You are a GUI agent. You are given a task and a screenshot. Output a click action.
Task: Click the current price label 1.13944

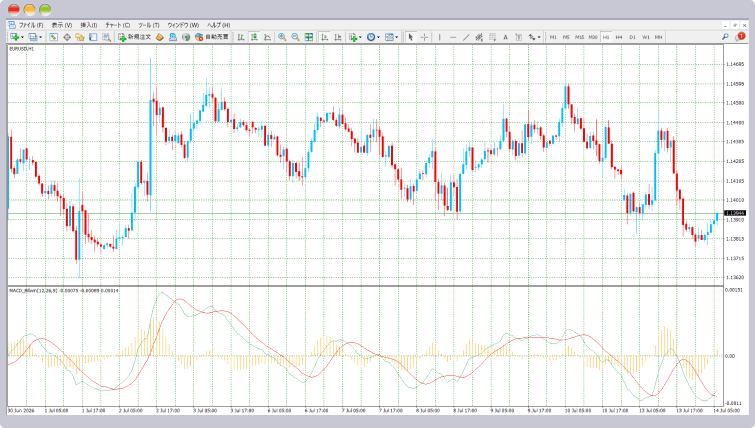[735, 213]
